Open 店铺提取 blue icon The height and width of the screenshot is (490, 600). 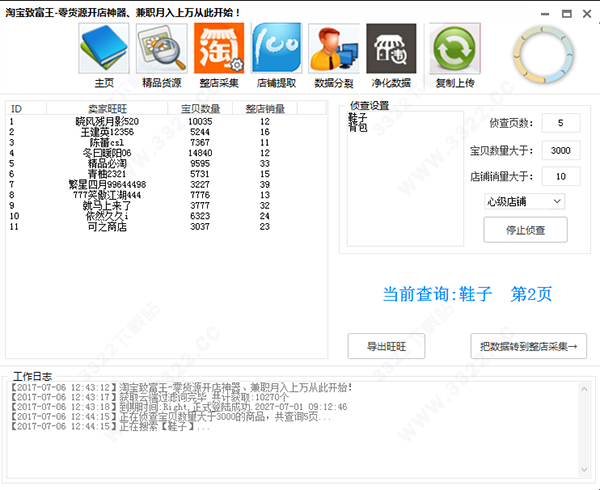(x=276, y=48)
